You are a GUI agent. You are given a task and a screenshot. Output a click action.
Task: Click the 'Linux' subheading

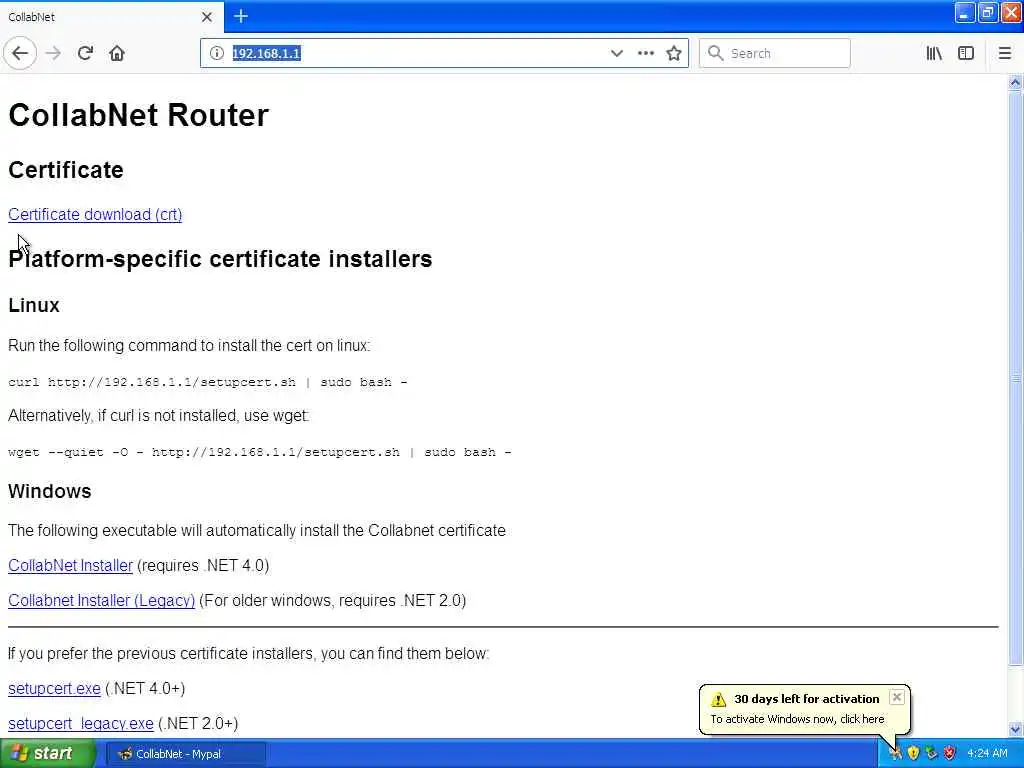click(x=34, y=305)
